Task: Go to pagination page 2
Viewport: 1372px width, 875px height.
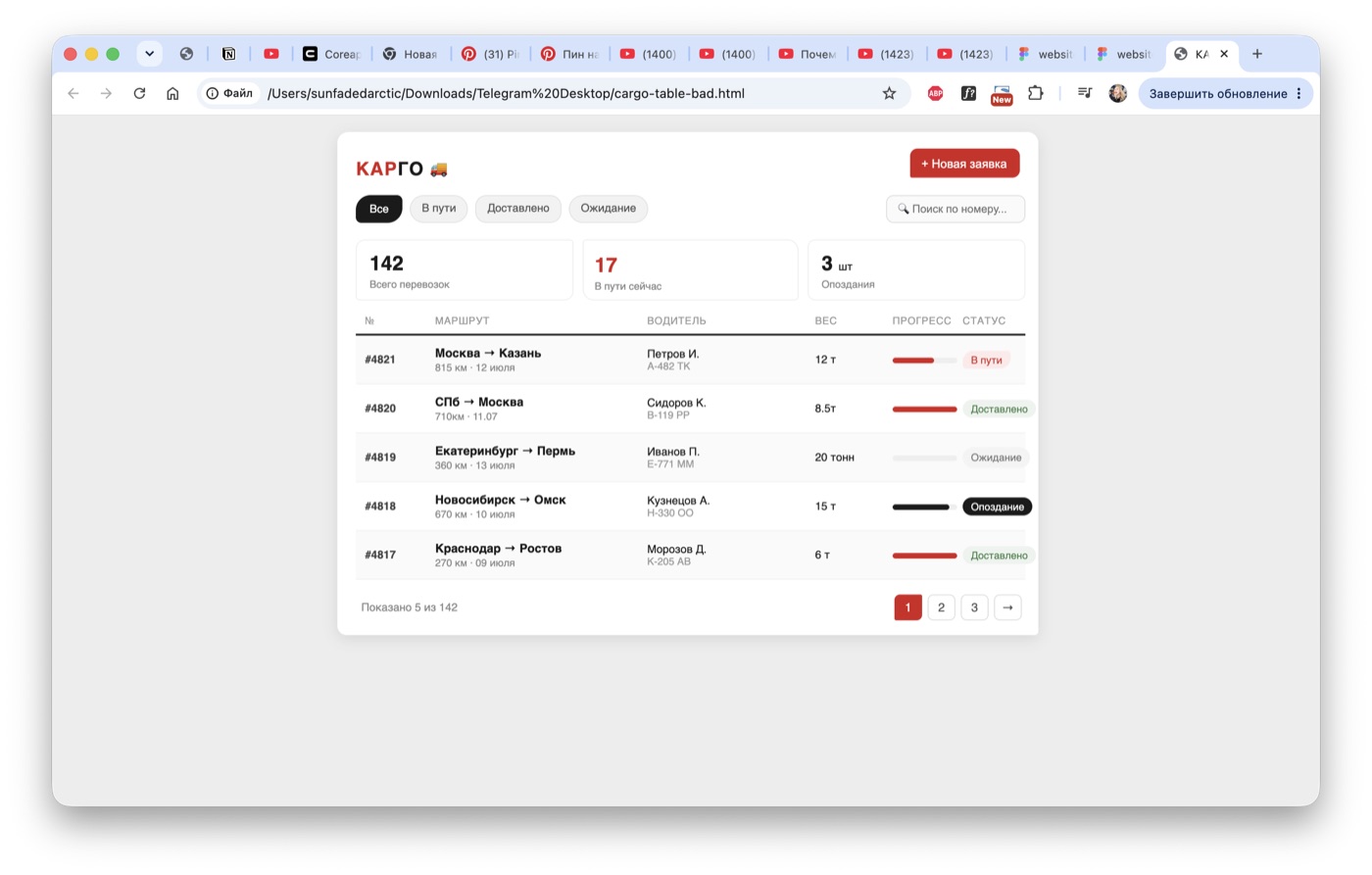Action: [942, 608]
